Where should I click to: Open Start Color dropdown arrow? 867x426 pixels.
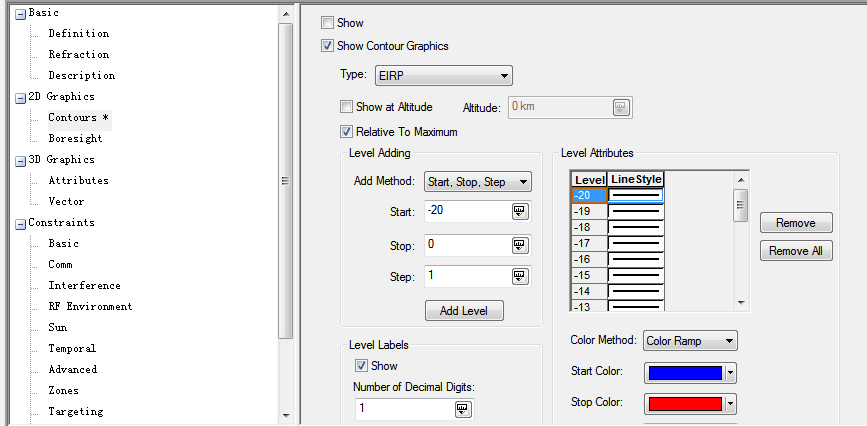coord(730,373)
